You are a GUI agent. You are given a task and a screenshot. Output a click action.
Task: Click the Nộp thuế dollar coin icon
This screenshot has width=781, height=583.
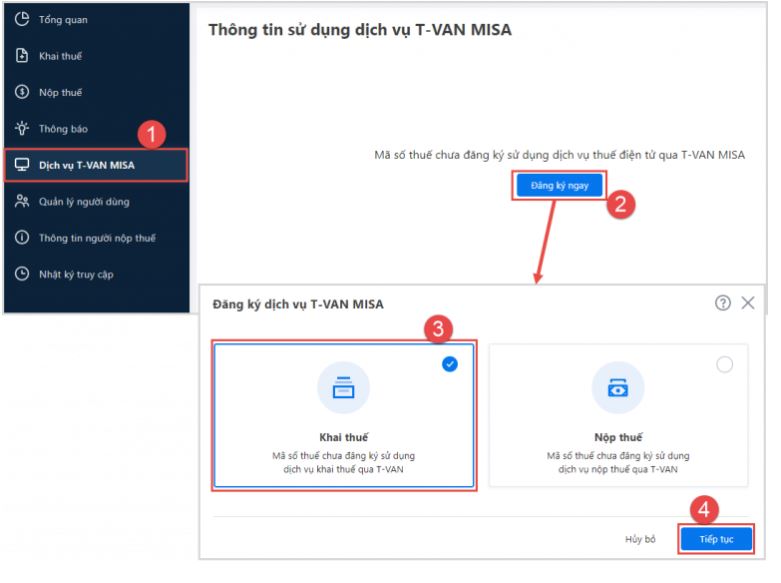coord(21,93)
